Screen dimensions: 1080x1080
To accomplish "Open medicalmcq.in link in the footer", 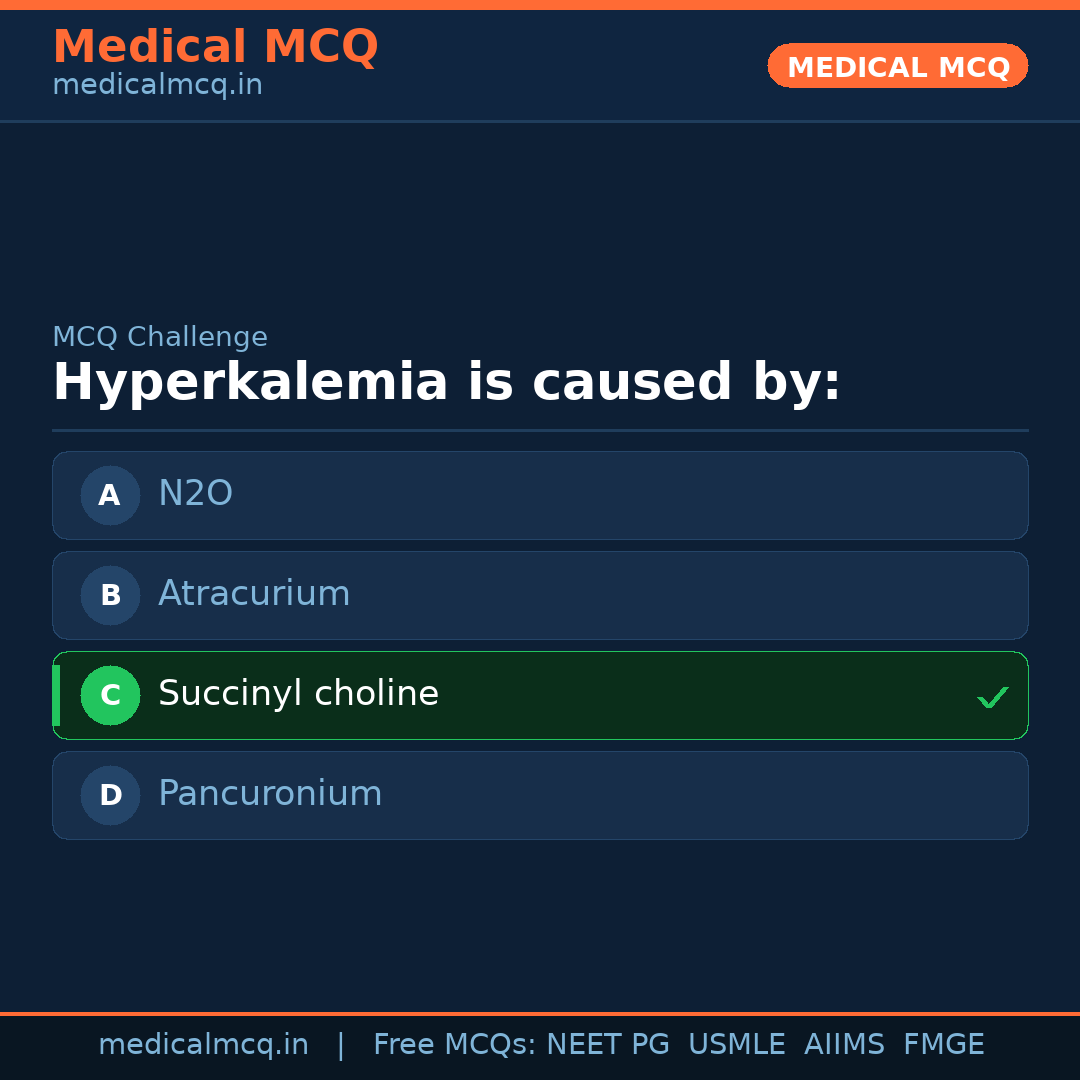I will tap(203, 1045).
